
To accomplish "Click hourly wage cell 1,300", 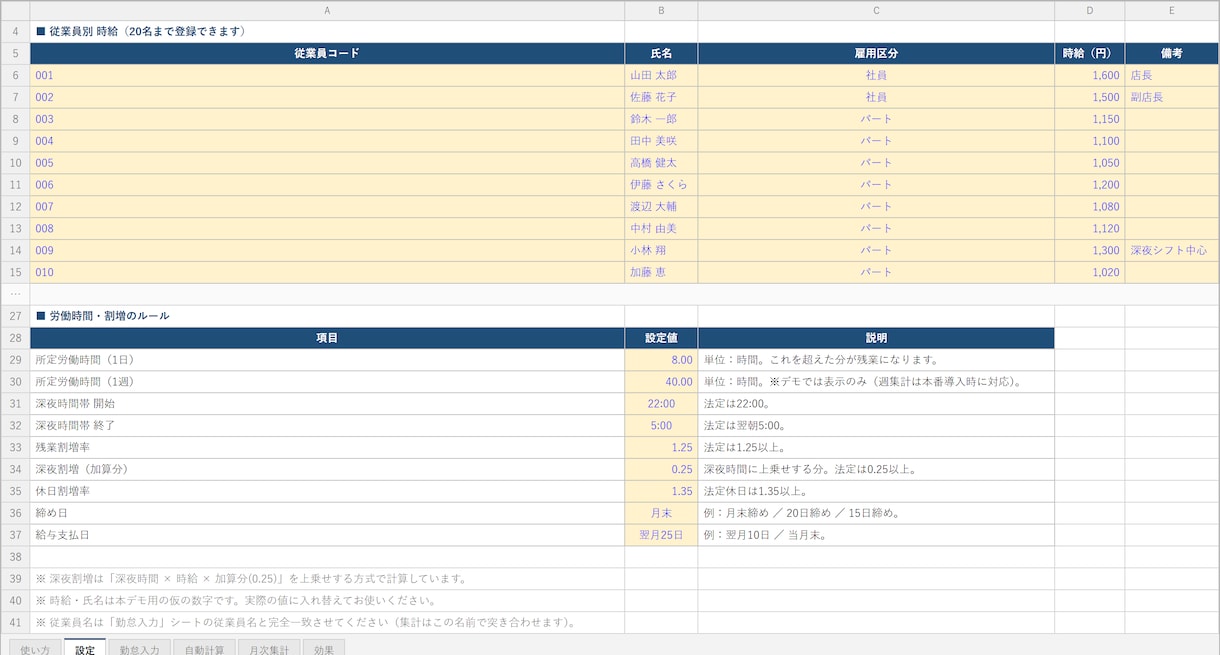I will click(x=1090, y=250).
